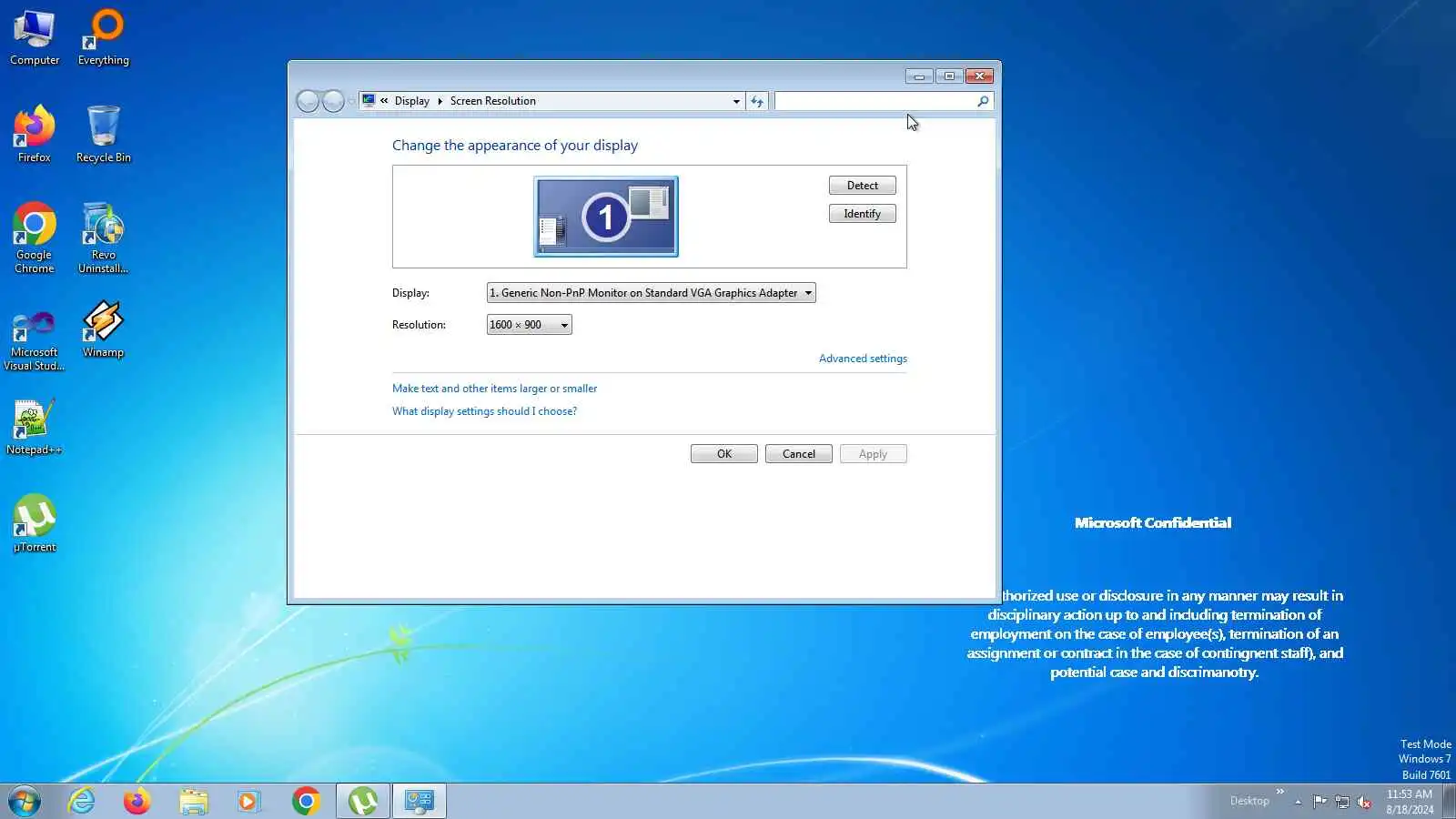
Task: Select the Firefox desktop shortcut
Action: (x=35, y=135)
